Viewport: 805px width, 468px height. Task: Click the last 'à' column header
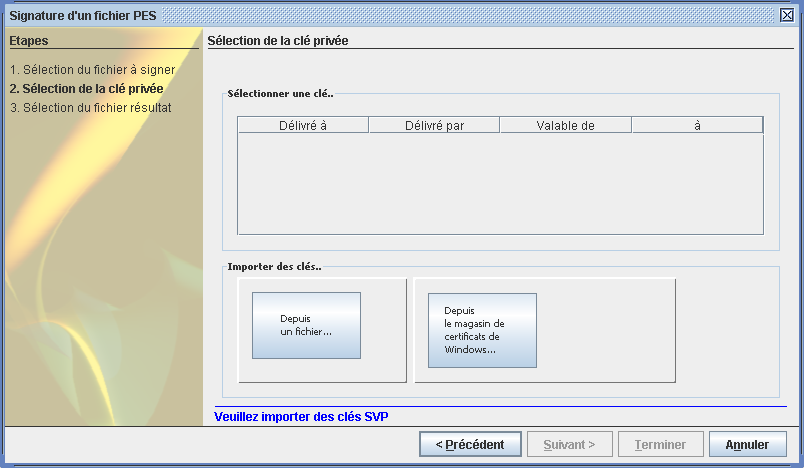point(696,125)
